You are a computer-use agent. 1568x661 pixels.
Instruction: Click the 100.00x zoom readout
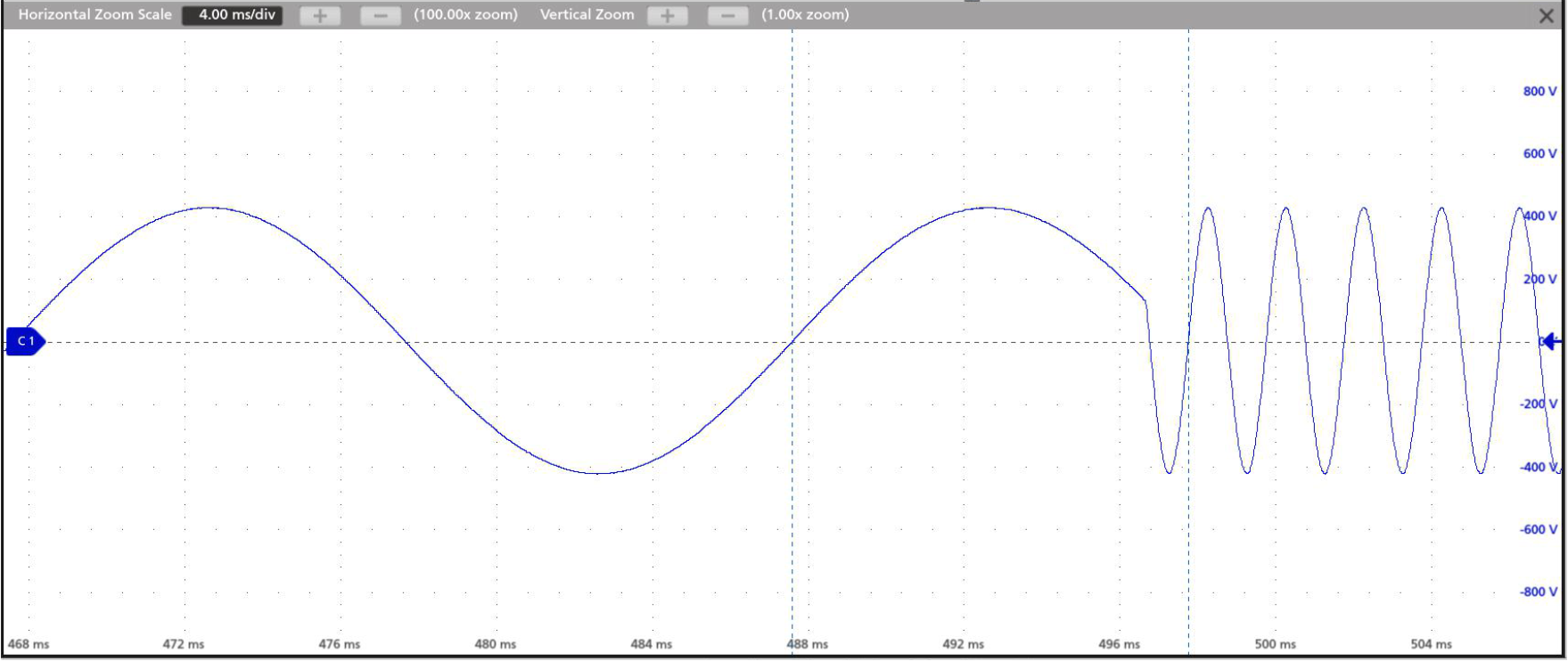click(465, 15)
